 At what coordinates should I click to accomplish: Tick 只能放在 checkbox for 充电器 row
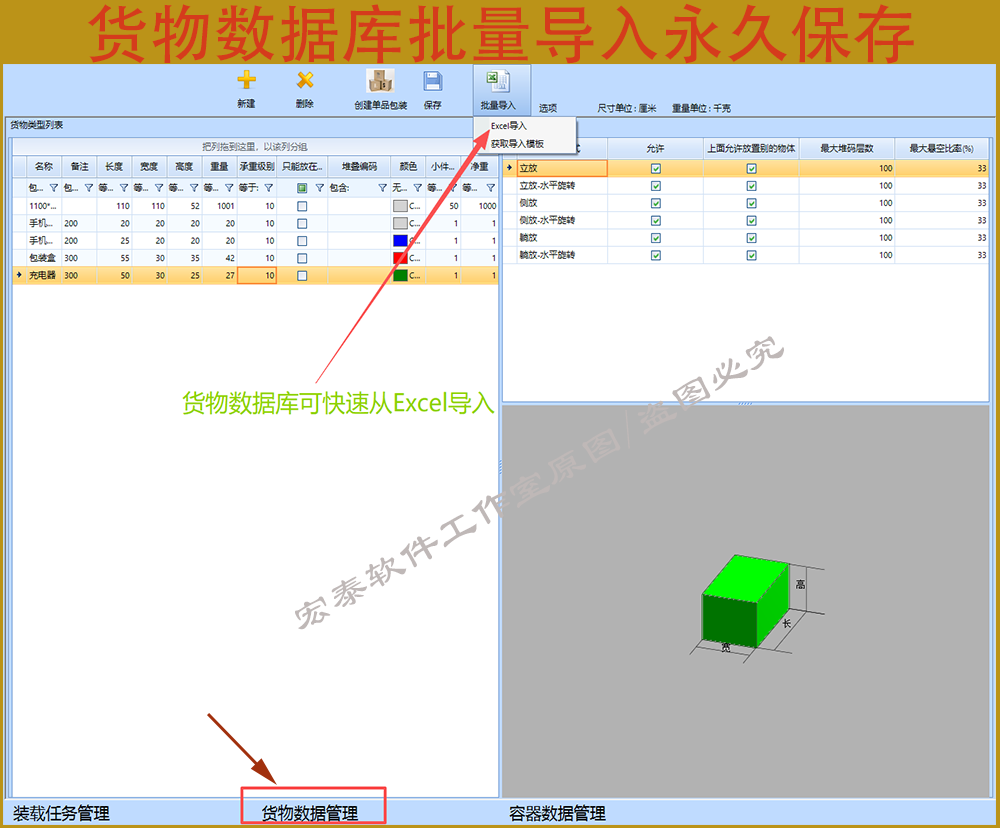(x=302, y=276)
